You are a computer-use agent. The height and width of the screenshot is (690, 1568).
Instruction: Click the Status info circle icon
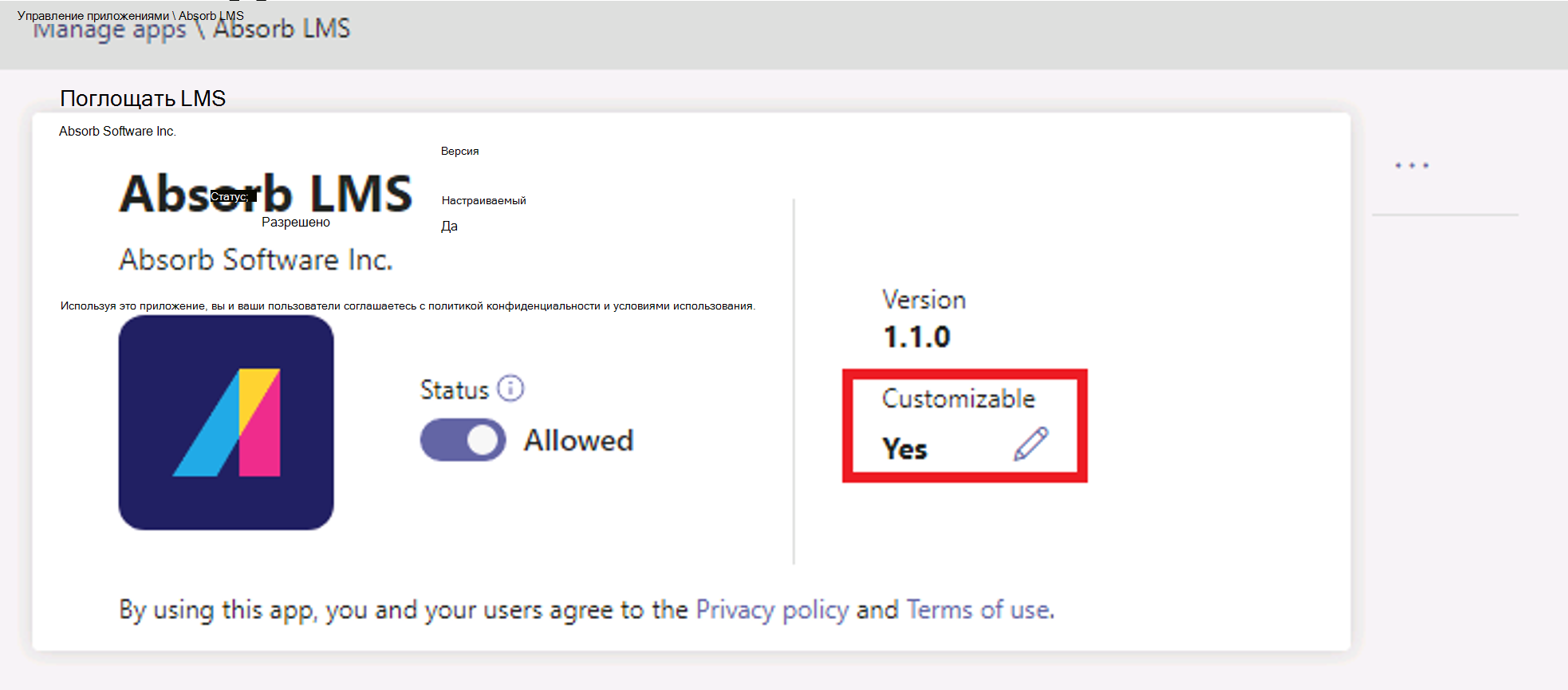pos(510,388)
